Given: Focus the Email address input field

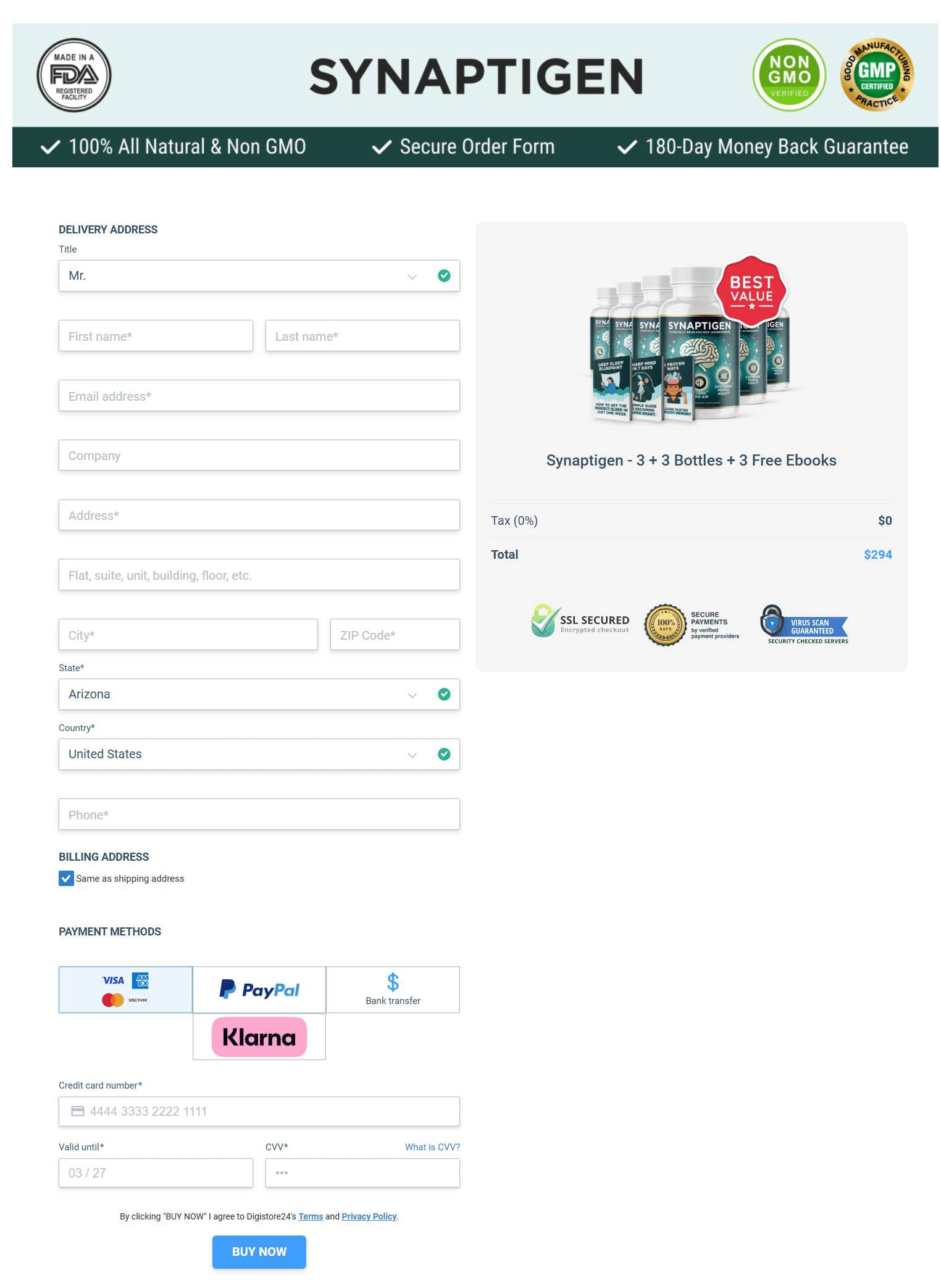Looking at the screenshot, I should coord(259,396).
